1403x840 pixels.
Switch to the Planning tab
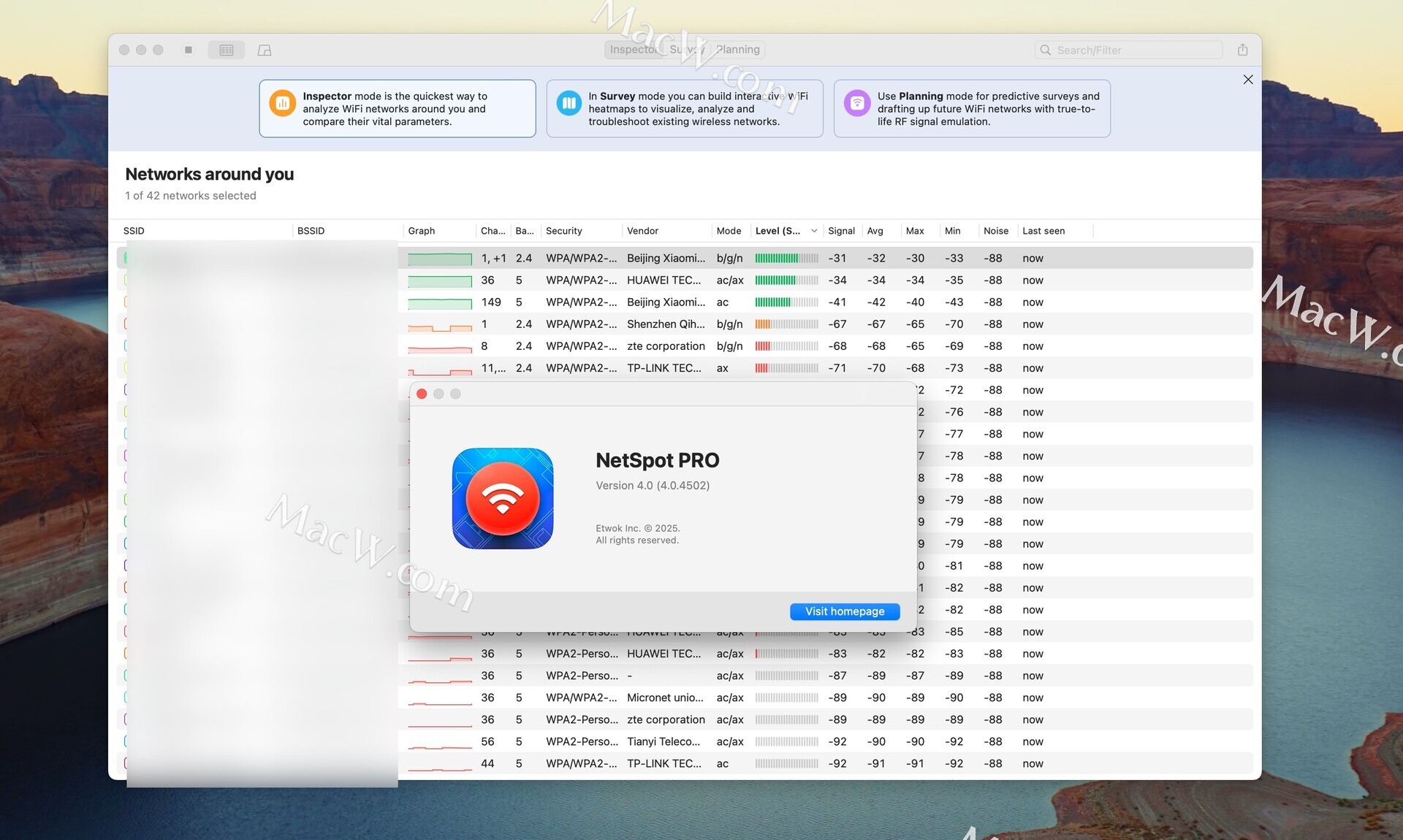point(737,50)
